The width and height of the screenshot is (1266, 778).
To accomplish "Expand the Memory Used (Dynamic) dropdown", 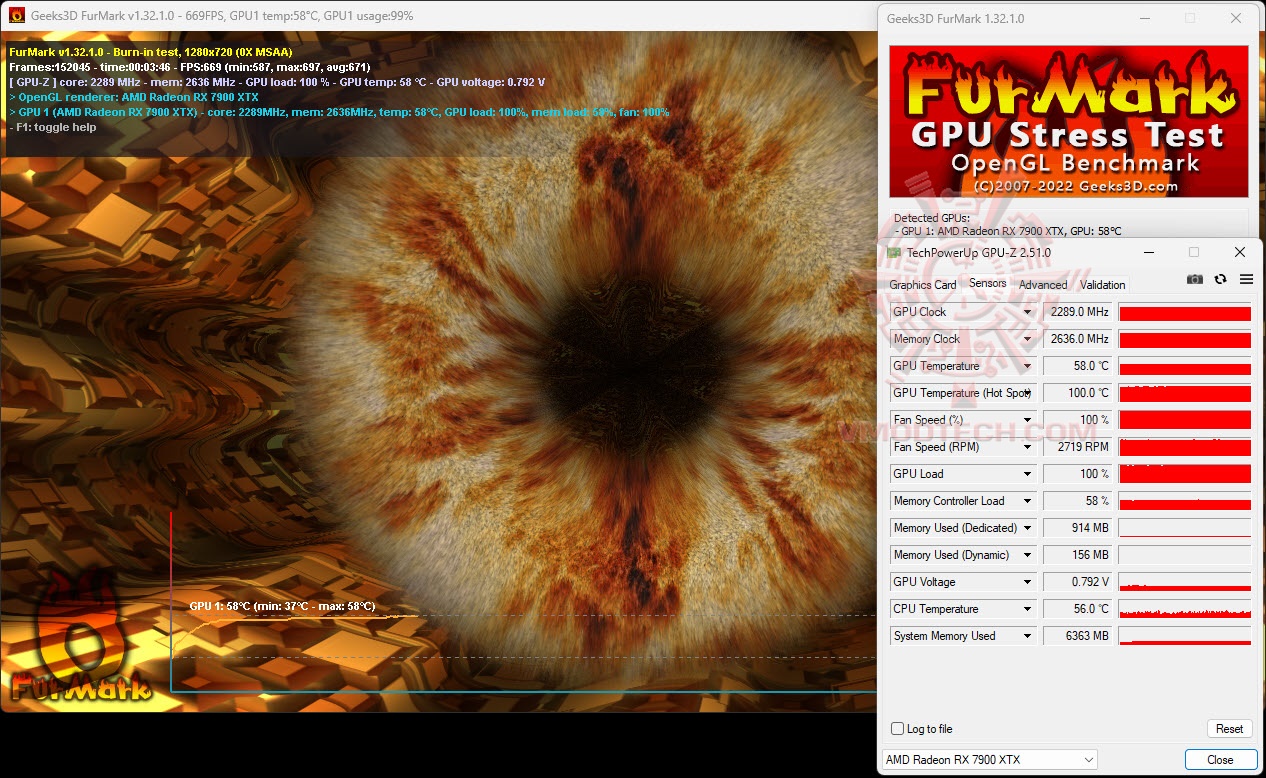I will click(x=1027, y=555).
